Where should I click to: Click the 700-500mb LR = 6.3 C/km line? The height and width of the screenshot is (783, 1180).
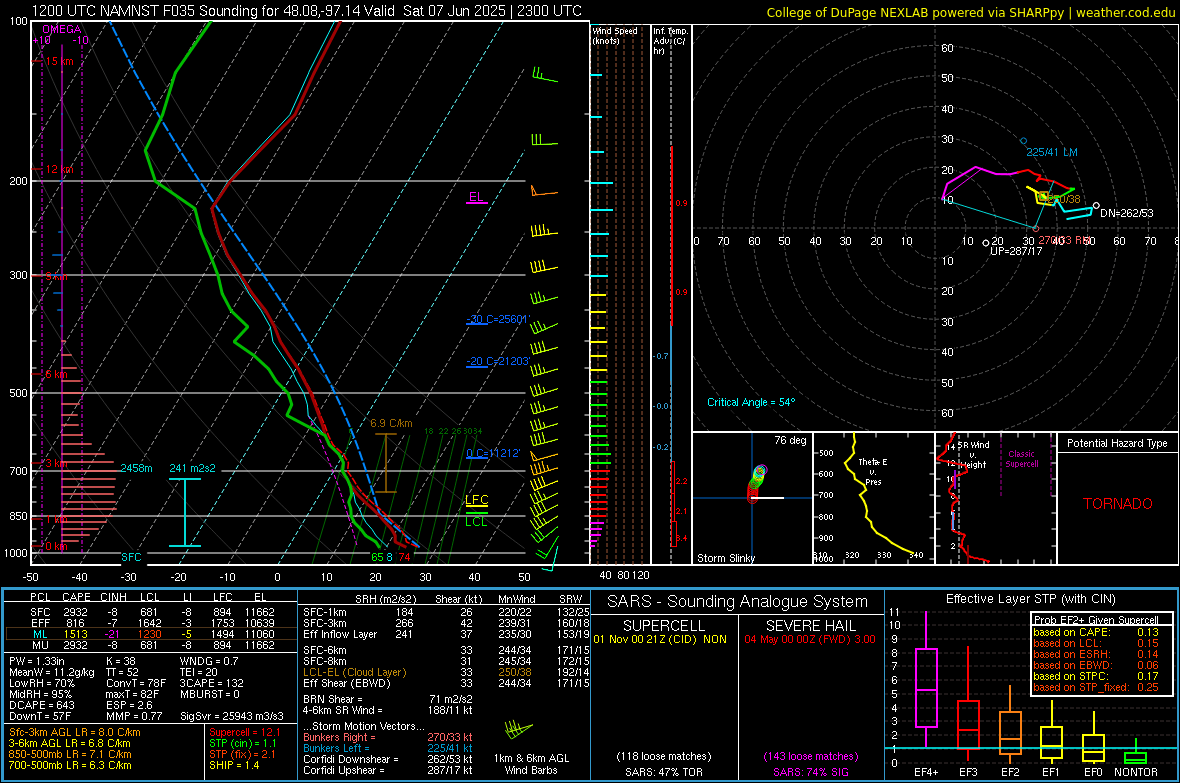[70, 765]
